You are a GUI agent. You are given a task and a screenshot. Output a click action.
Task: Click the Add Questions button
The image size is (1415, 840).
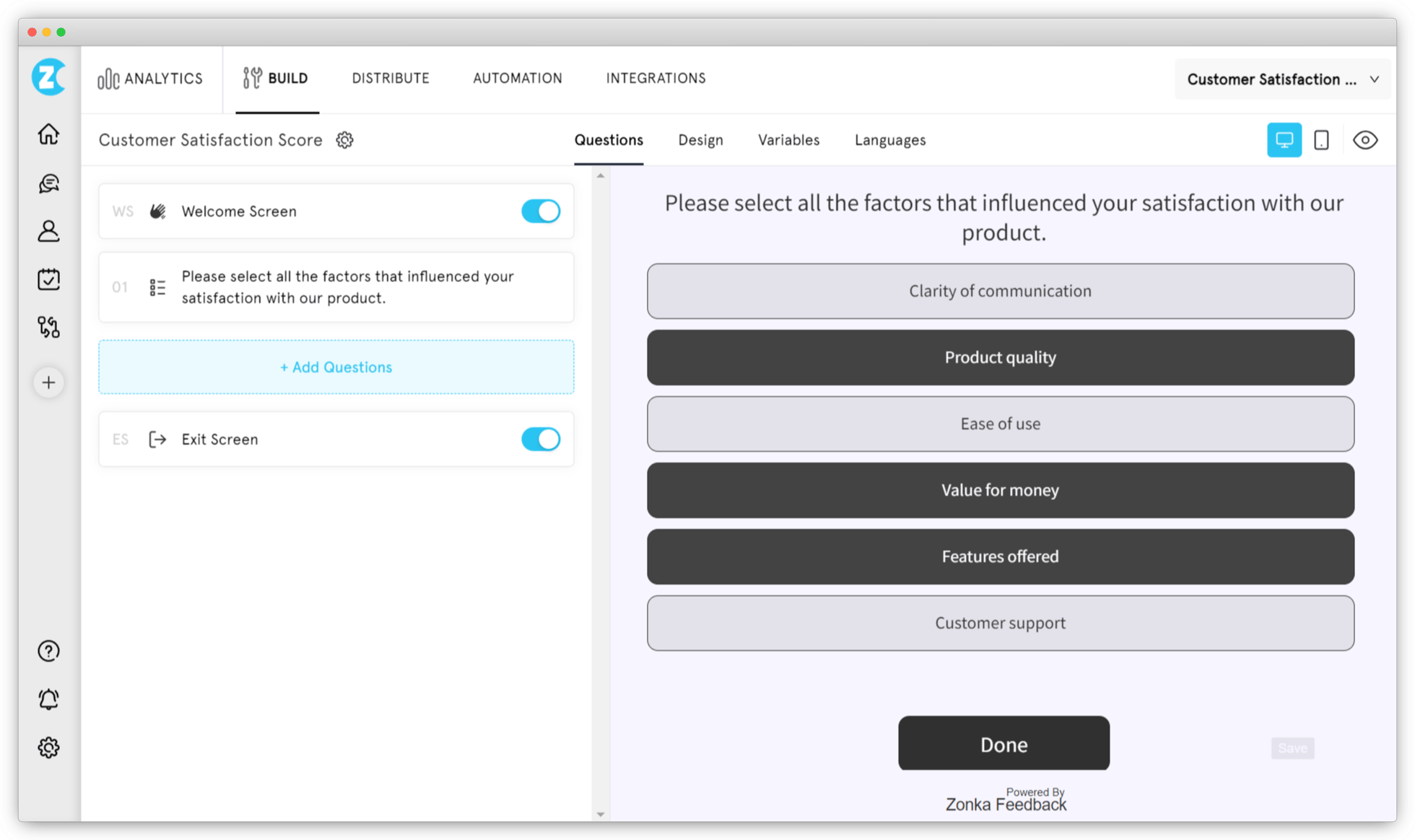pyautogui.click(x=335, y=367)
